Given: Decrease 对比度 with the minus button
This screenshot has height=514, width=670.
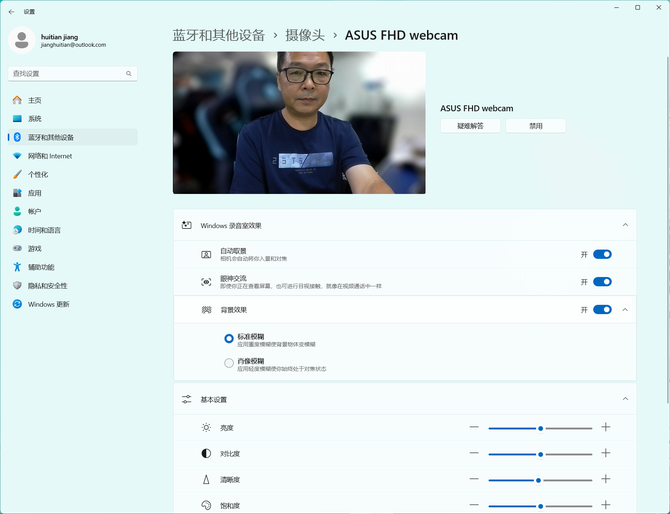Looking at the screenshot, I should (474, 453).
